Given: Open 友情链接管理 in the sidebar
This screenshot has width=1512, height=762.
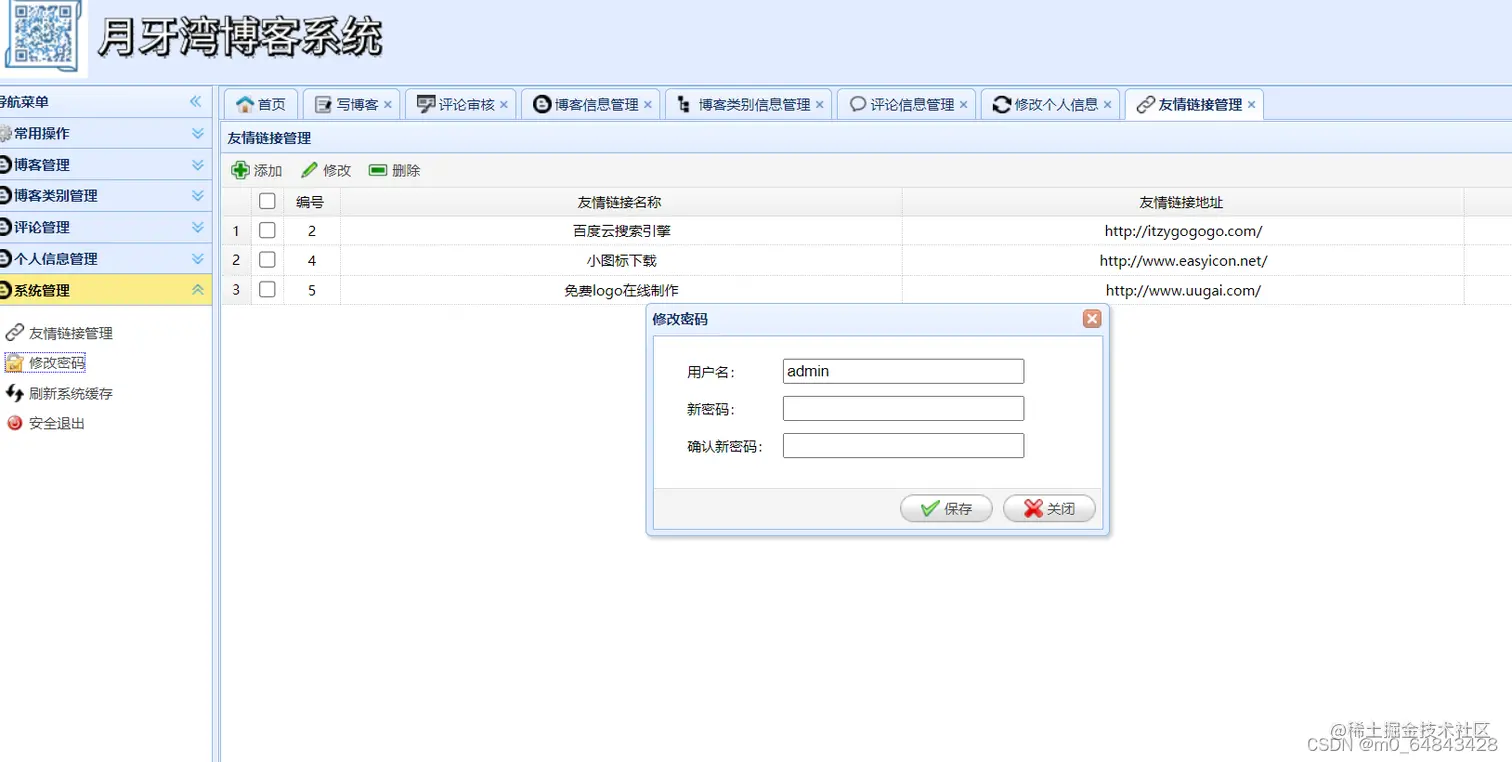Looking at the screenshot, I should point(71,333).
